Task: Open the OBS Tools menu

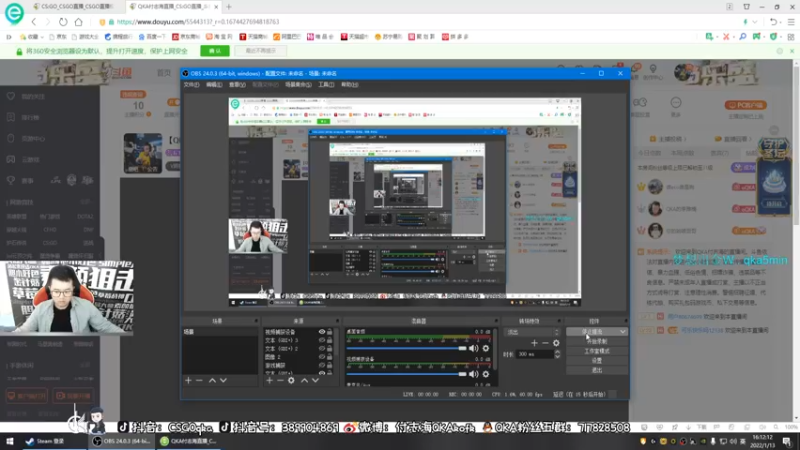Action: pos(326,85)
